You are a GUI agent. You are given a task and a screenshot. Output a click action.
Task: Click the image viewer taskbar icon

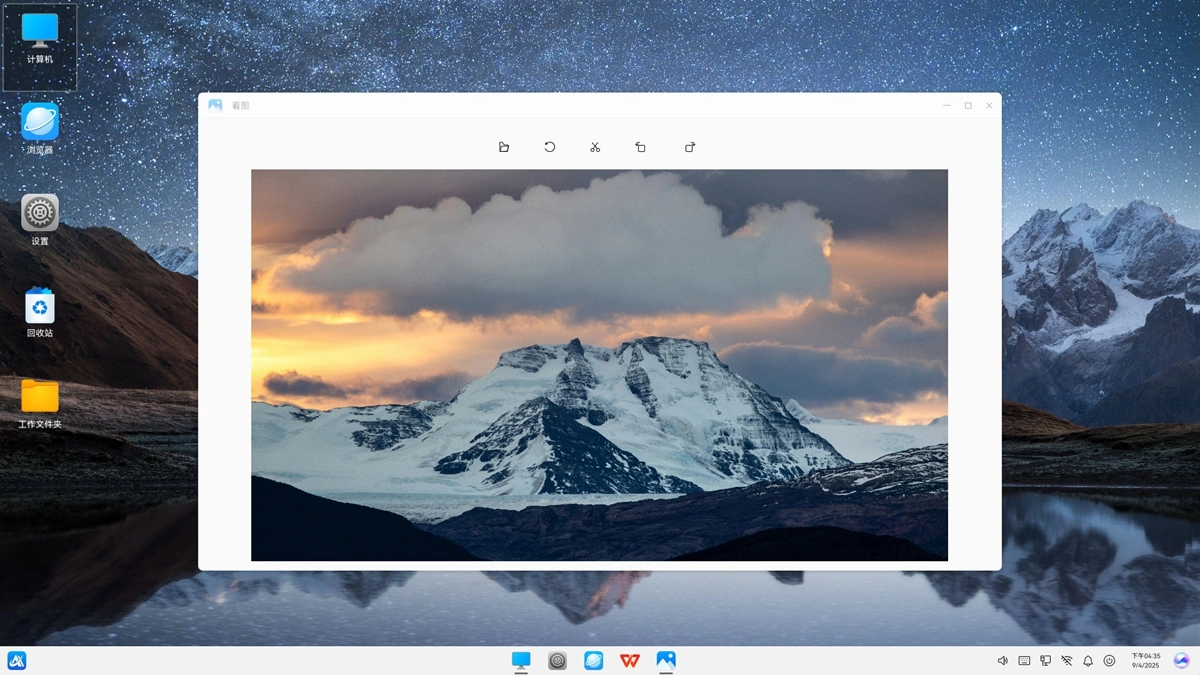pos(666,660)
